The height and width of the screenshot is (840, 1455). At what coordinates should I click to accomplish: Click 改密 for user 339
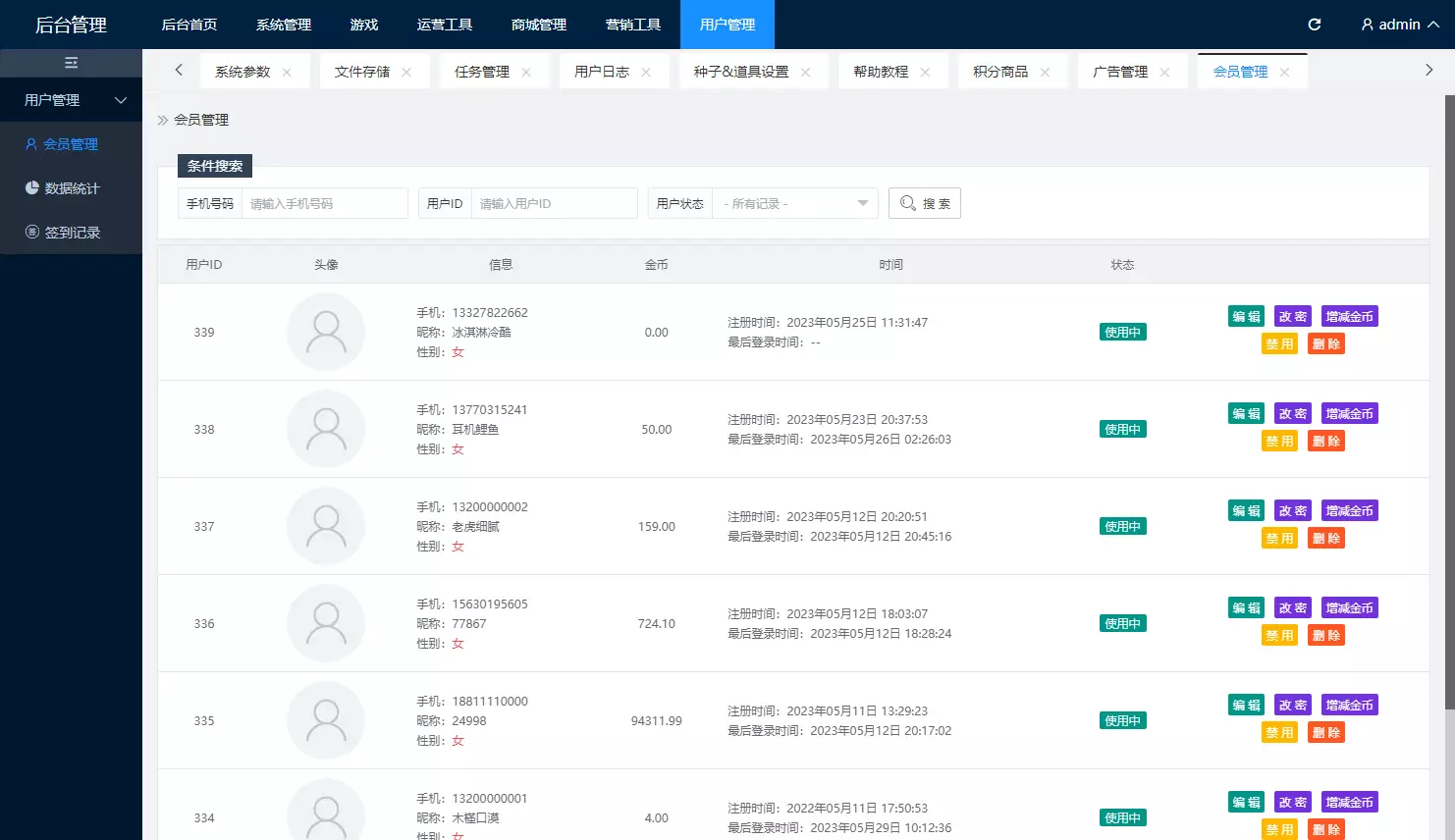point(1293,316)
